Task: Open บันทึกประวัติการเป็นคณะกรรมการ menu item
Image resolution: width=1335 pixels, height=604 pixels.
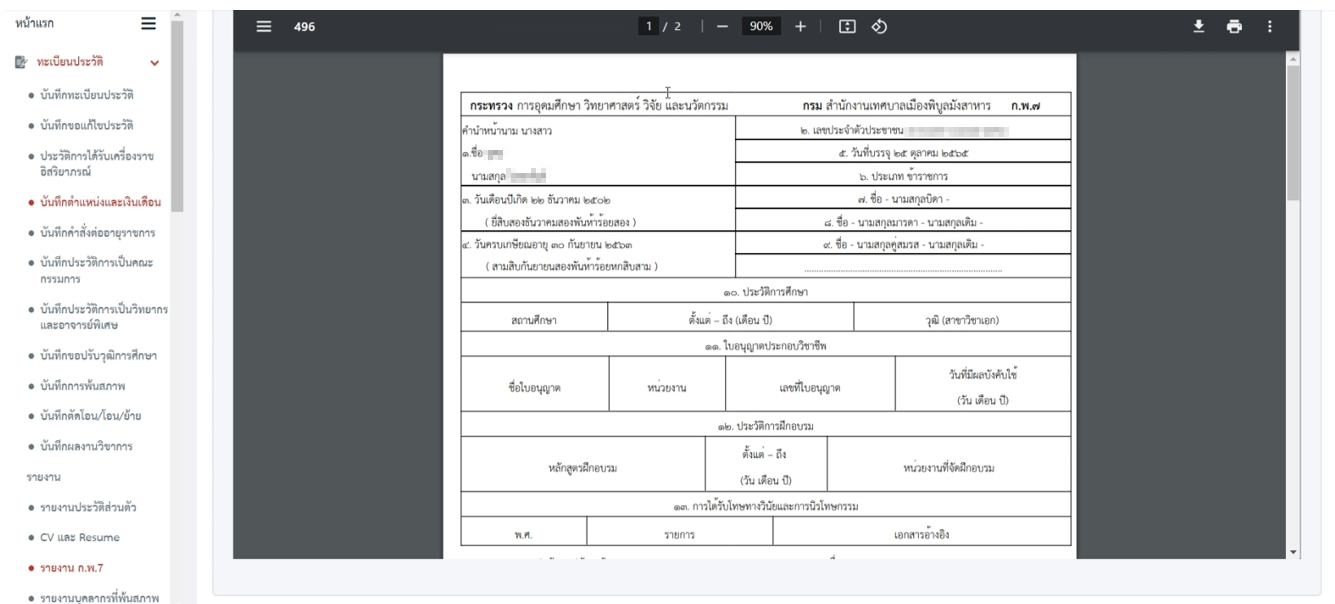Action: pos(96,271)
